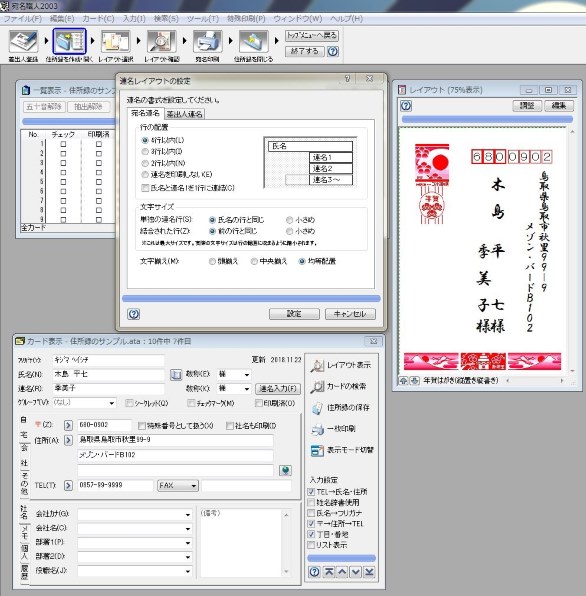586x596 pixels.
Task: Open the layout confirmation magnifier icon
Action: [162, 41]
